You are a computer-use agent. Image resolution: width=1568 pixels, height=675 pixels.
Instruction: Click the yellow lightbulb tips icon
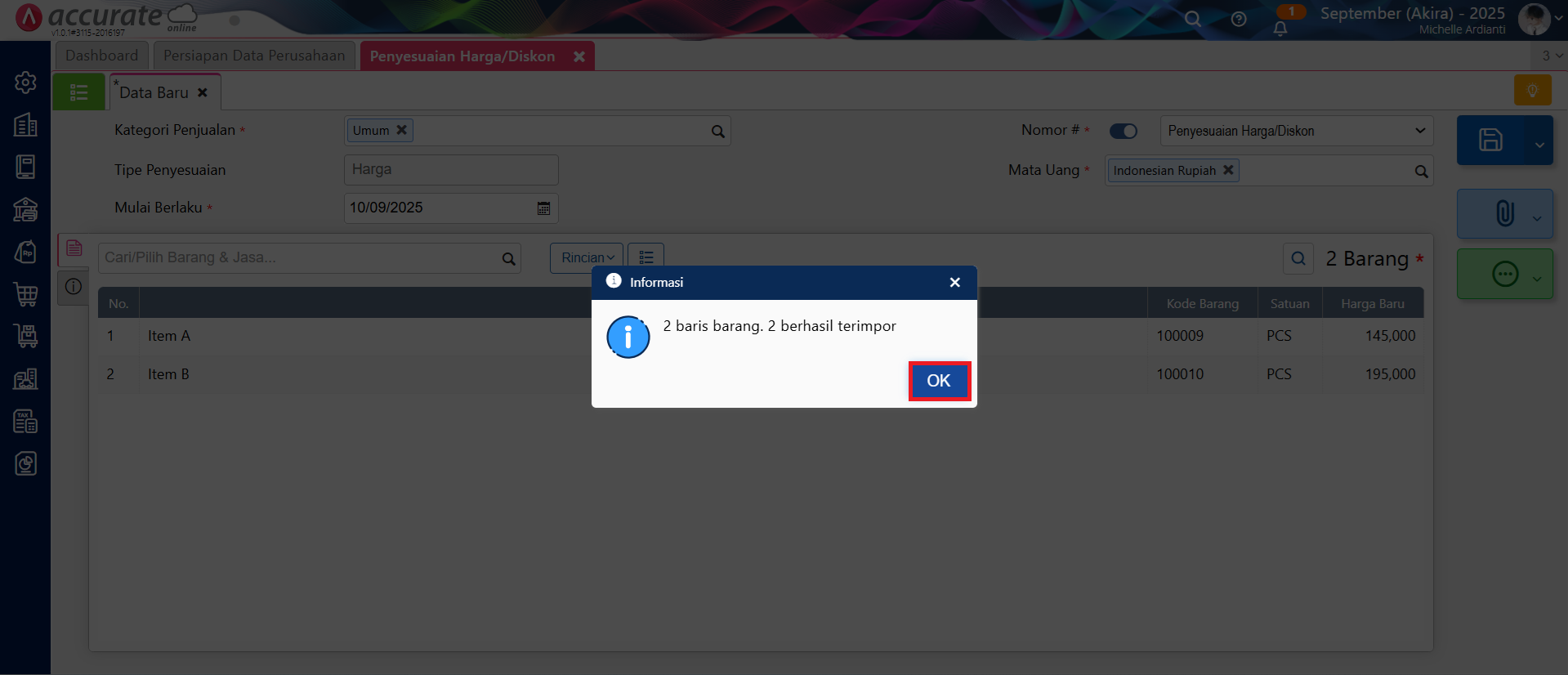pyautogui.click(x=1532, y=90)
